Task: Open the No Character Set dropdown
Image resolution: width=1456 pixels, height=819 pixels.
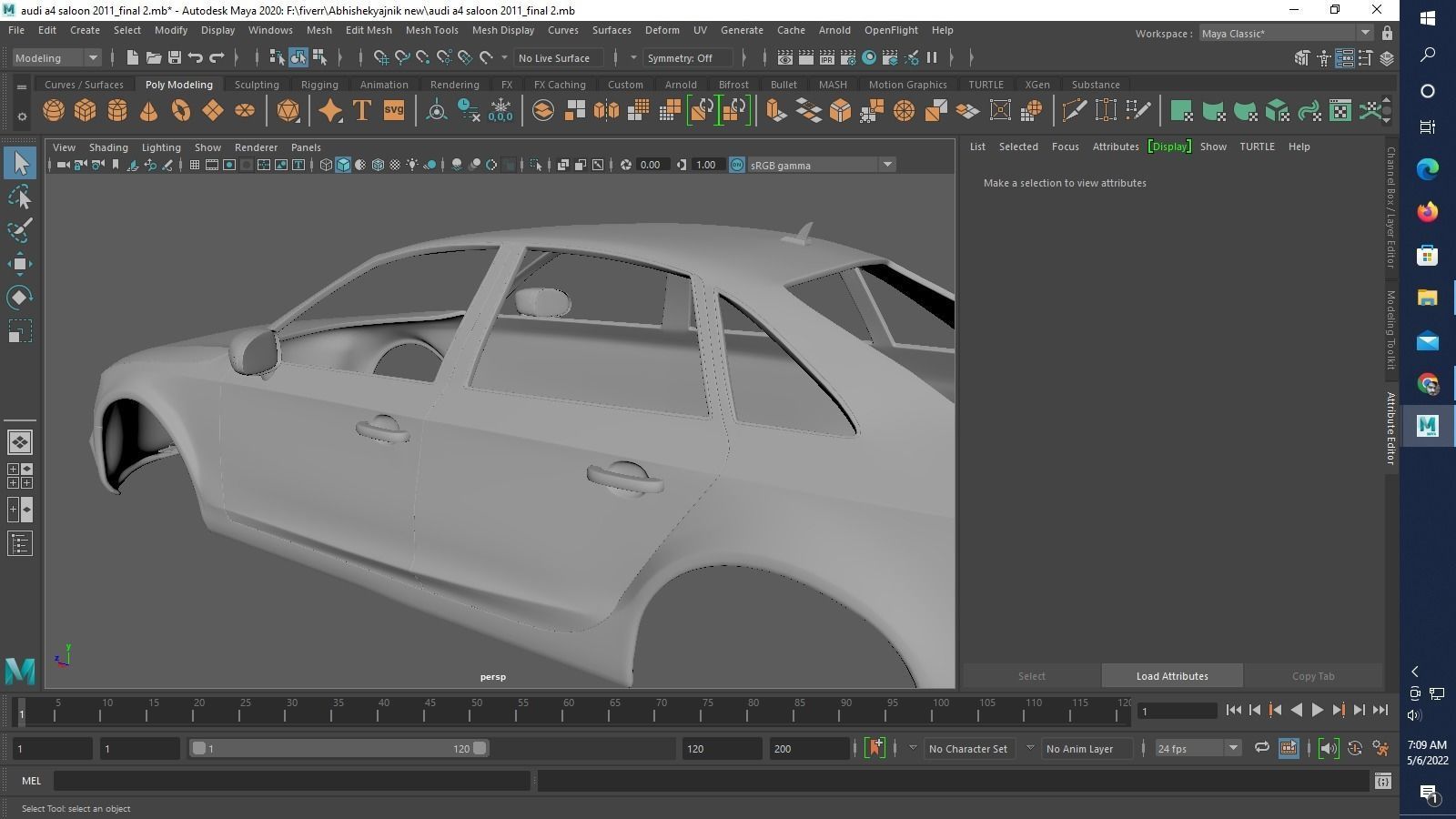Action: tap(970, 748)
